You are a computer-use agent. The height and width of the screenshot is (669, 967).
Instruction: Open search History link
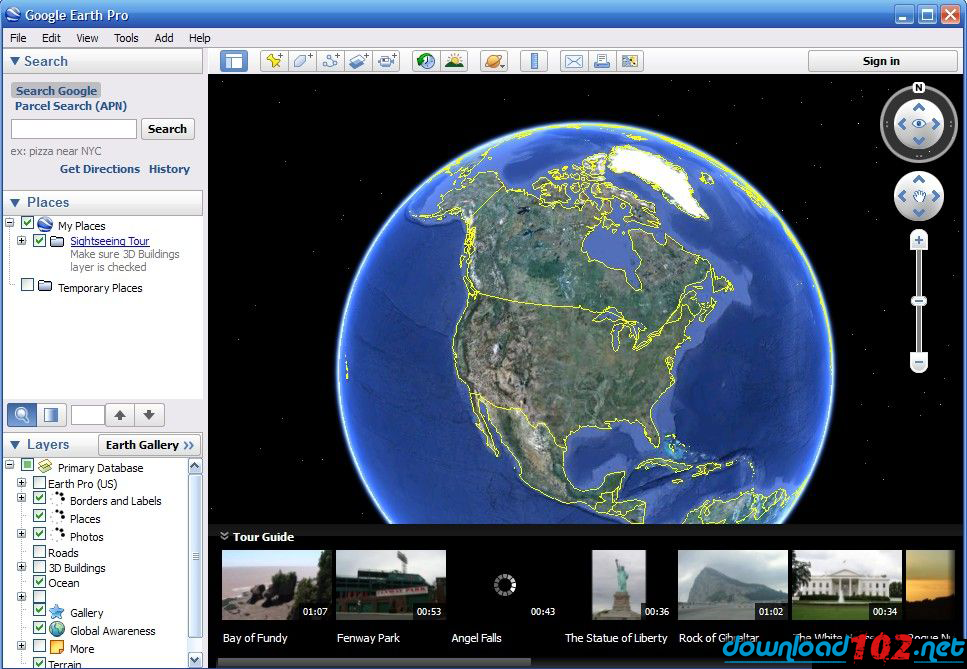coord(169,169)
